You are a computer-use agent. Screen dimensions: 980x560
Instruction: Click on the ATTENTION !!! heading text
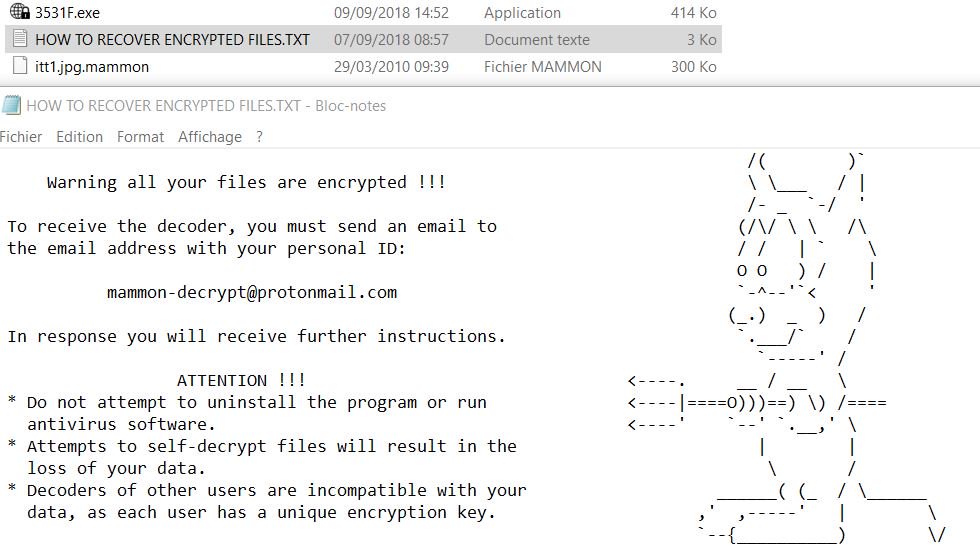(241, 381)
